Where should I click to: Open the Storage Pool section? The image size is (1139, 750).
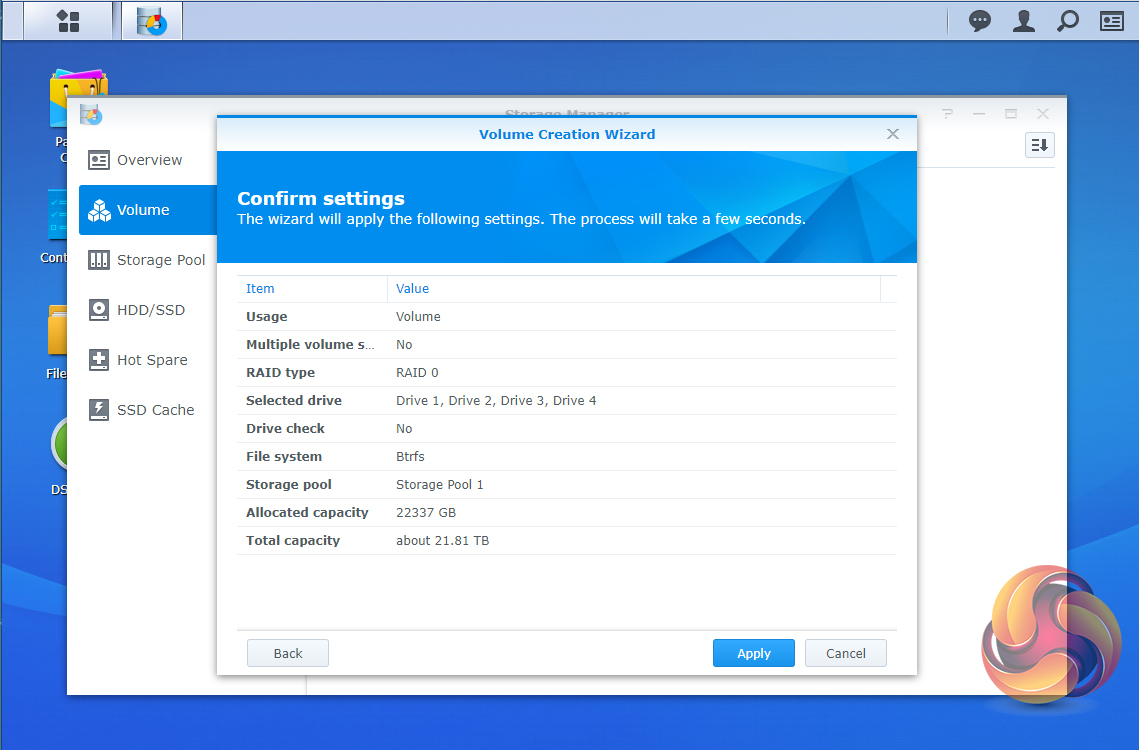[148, 259]
